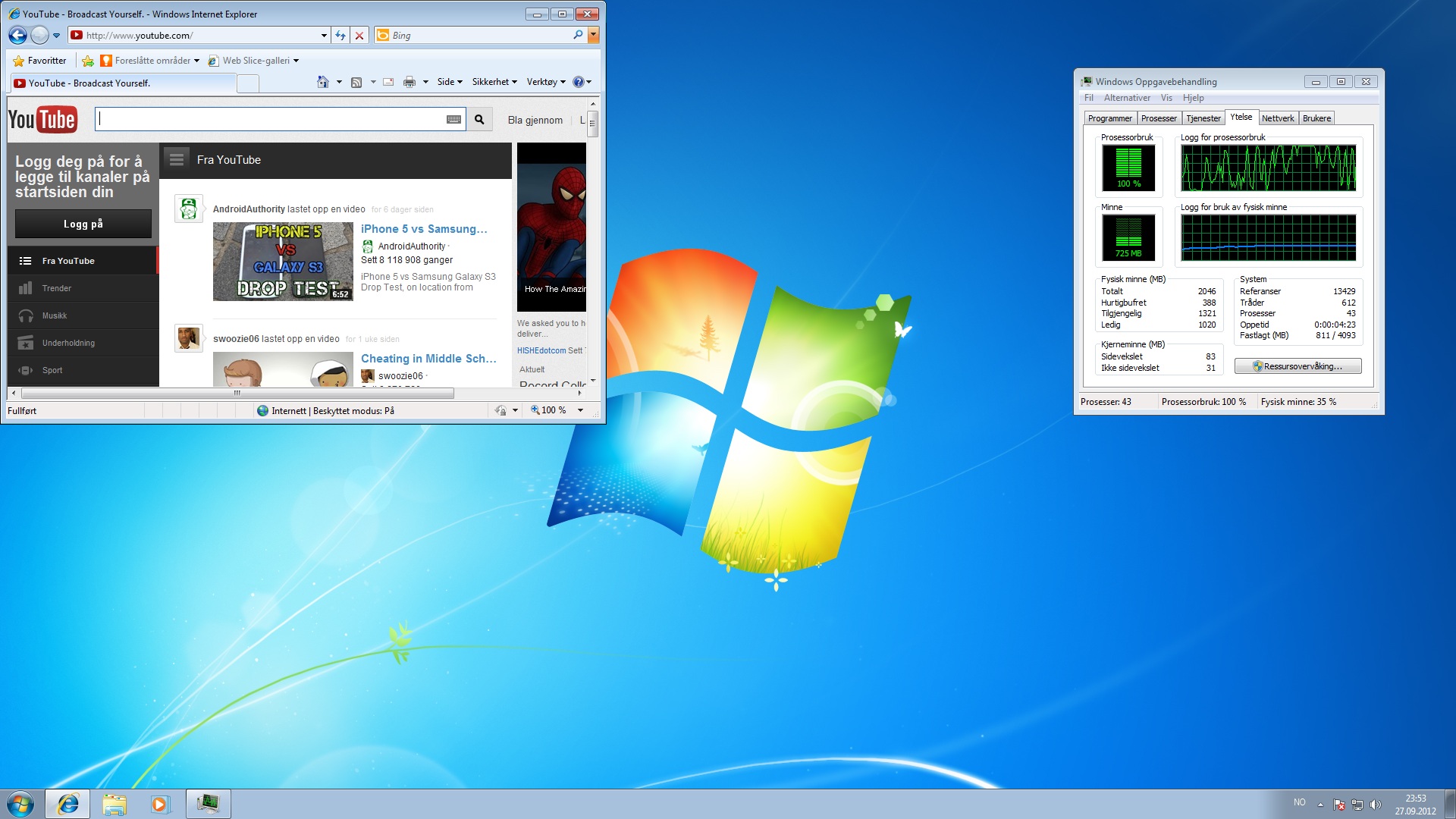Click the IE horizontal scrollbar thumb
This screenshot has width=1456, height=819.
click(x=237, y=393)
